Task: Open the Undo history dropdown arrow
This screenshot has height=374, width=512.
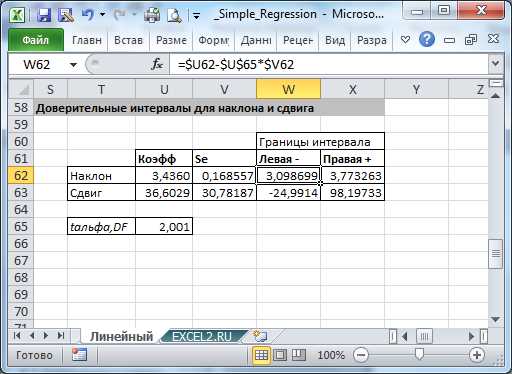Action: tap(103, 15)
